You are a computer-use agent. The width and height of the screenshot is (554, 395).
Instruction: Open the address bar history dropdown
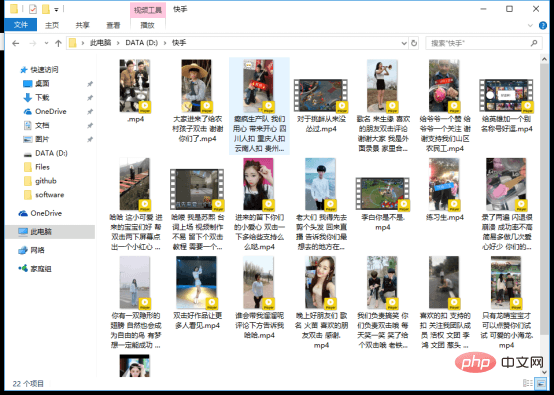[x=404, y=43]
